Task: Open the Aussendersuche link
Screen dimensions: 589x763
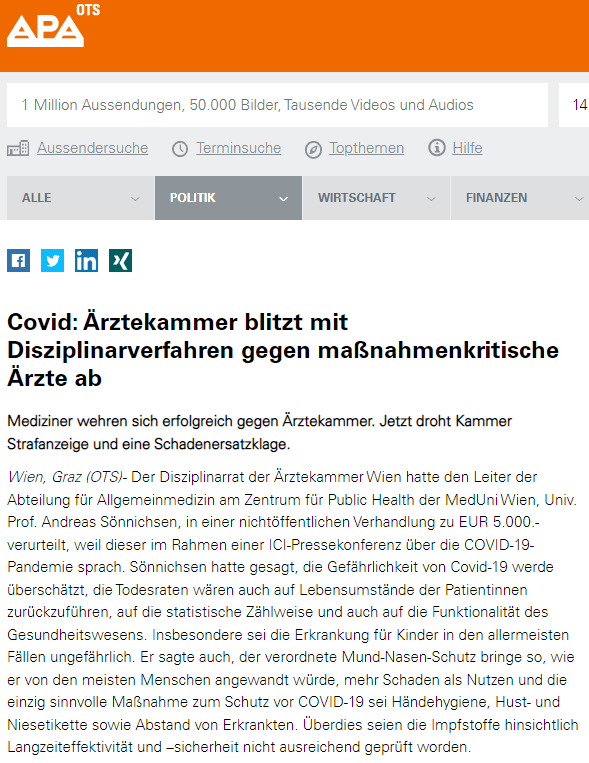Action: (92, 148)
